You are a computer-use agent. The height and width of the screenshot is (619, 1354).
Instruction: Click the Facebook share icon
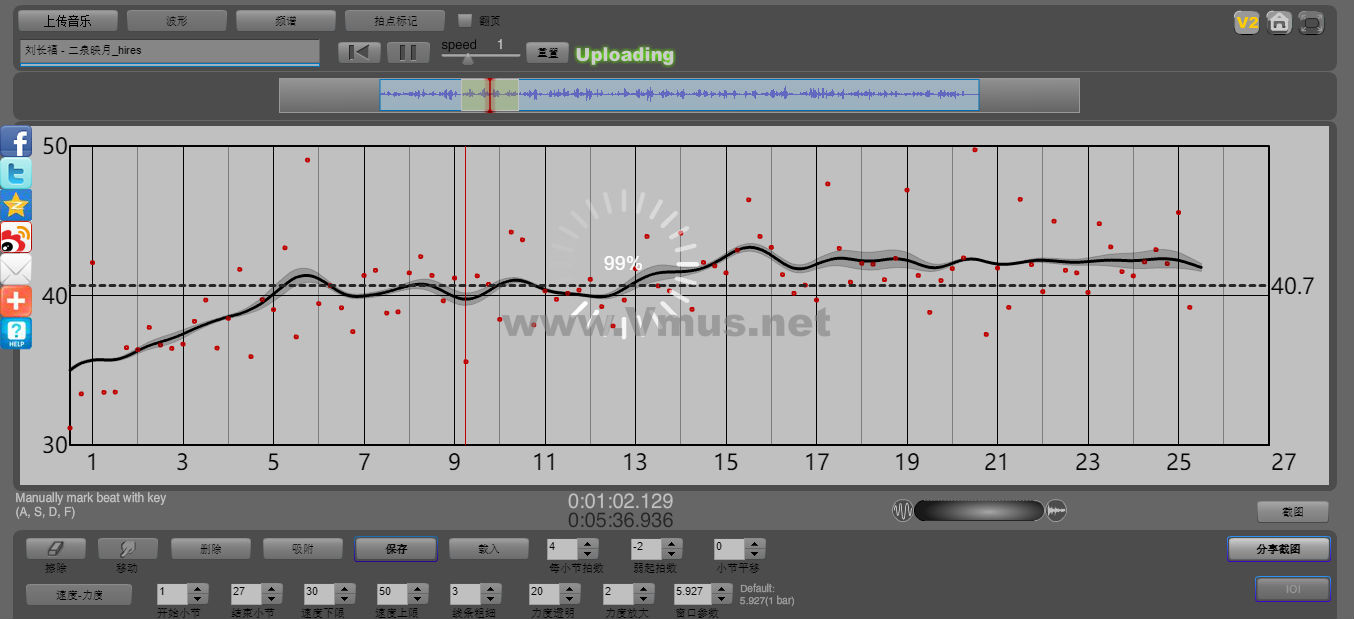tap(16, 141)
